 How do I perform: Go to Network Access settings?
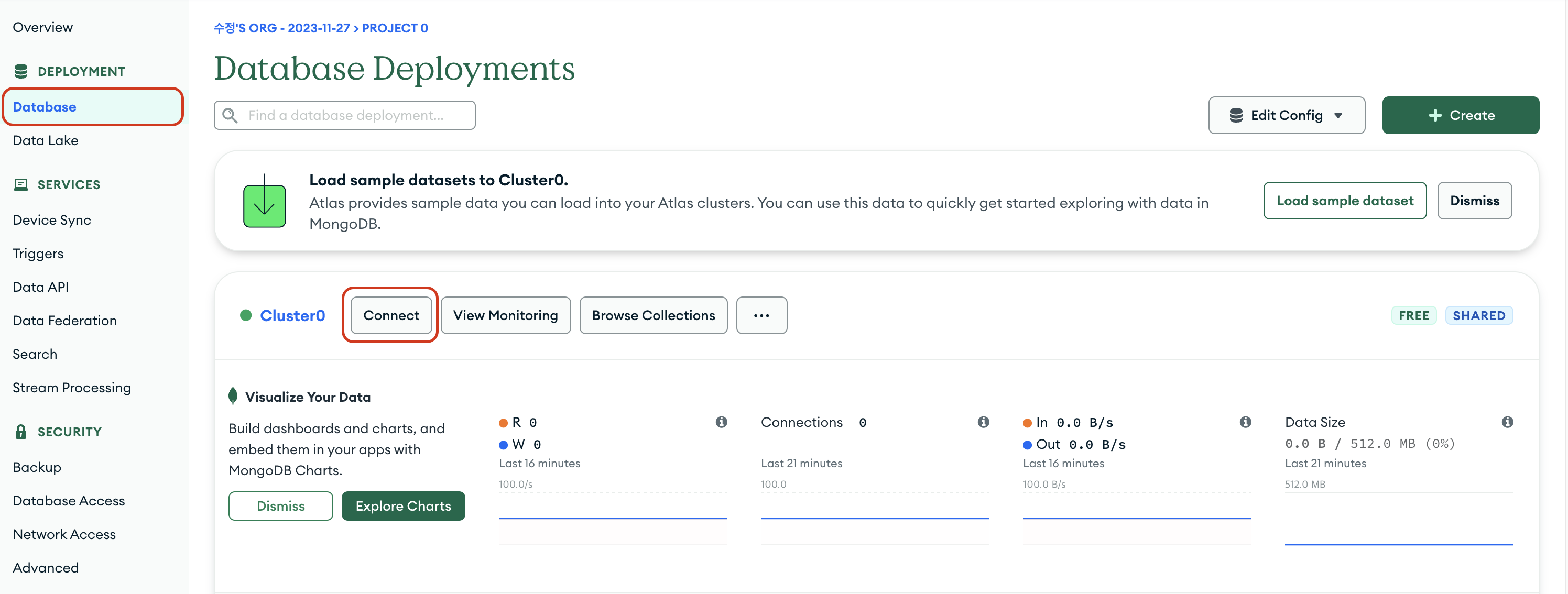pos(64,534)
